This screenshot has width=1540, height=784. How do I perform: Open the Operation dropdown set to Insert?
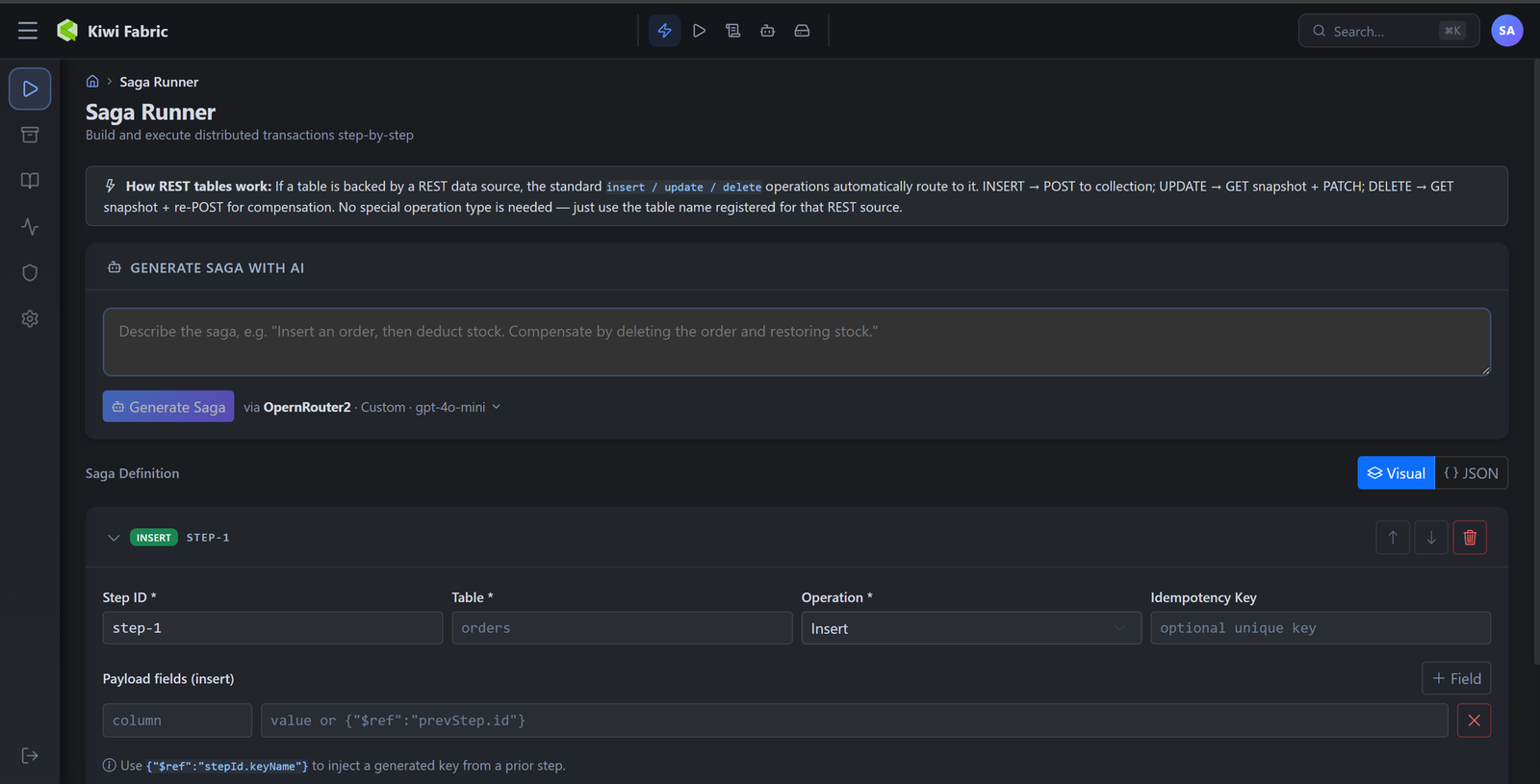[x=971, y=628]
